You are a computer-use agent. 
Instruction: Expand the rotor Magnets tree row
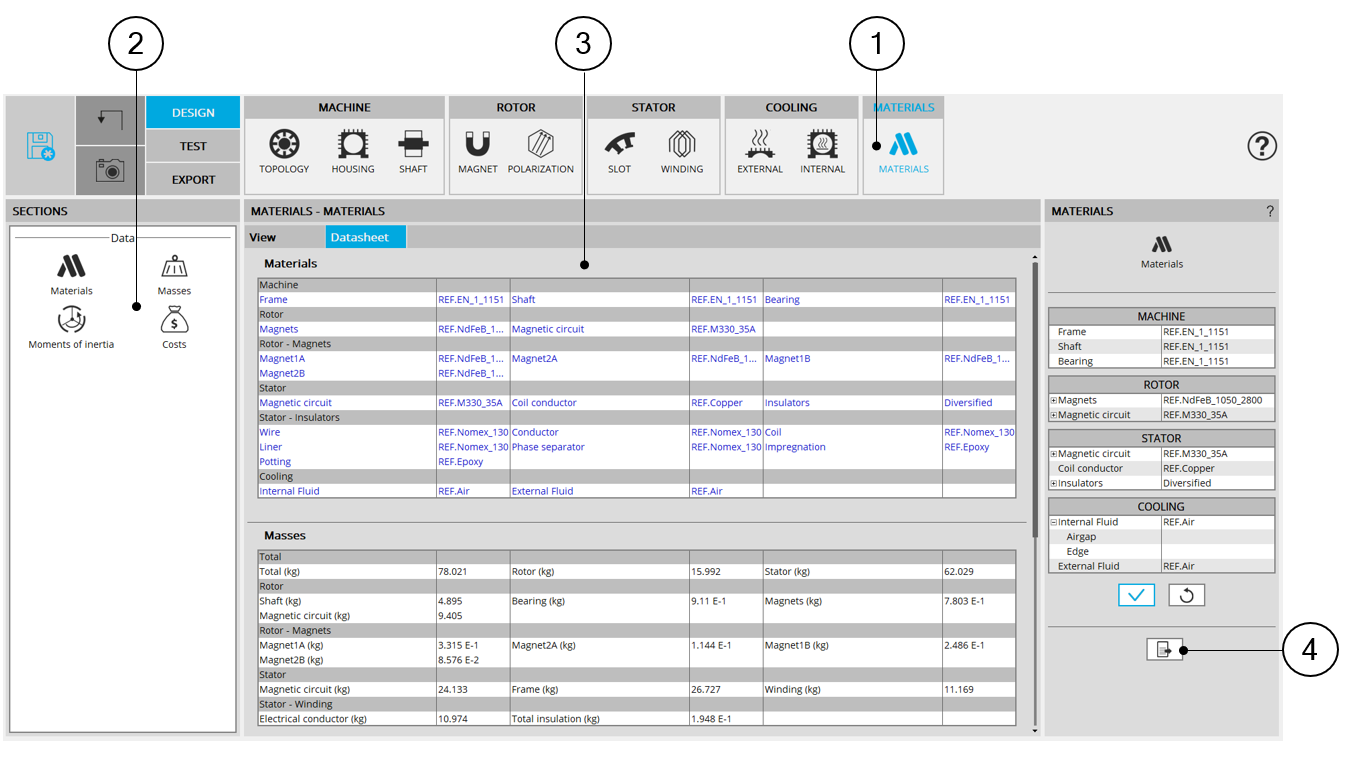coord(1054,401)
